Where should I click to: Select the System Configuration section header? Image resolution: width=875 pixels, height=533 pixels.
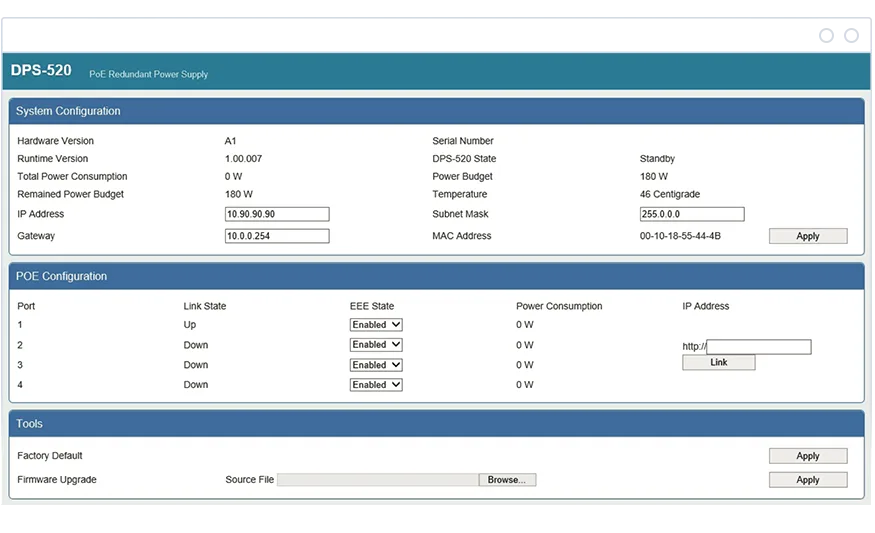436,111
